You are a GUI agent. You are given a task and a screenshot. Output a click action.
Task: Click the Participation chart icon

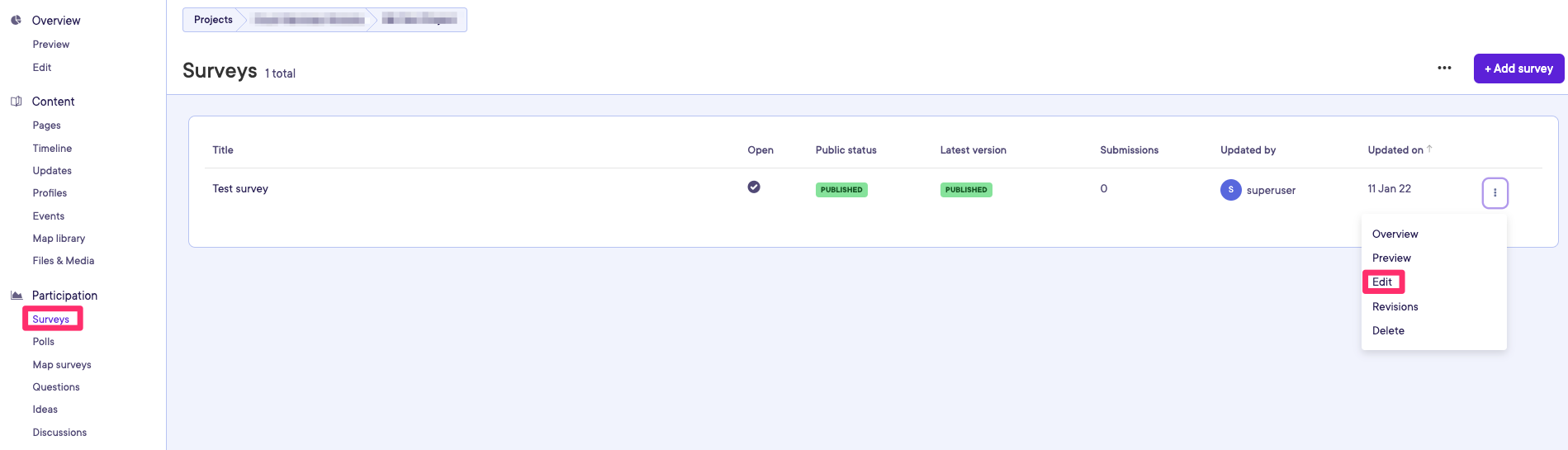(x=16, y=296)
